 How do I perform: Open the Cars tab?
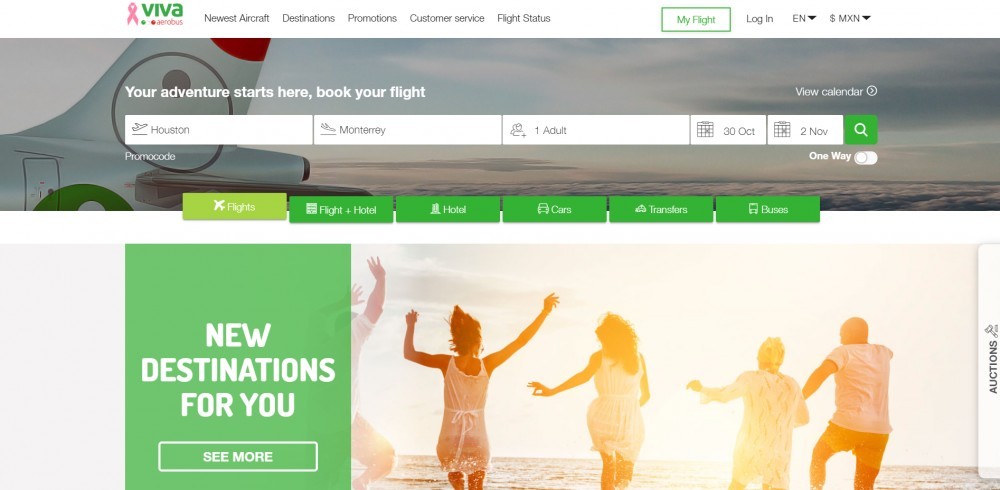tap(554, 209)
